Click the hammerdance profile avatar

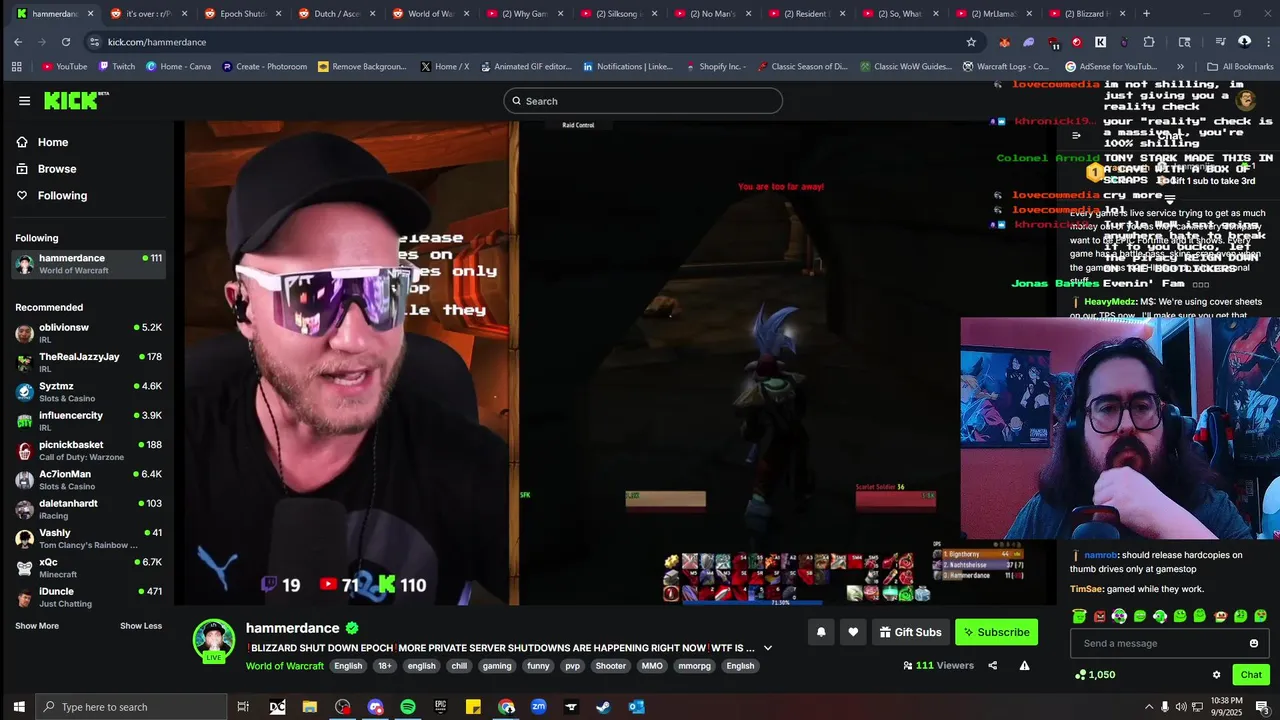pos(213,640)
